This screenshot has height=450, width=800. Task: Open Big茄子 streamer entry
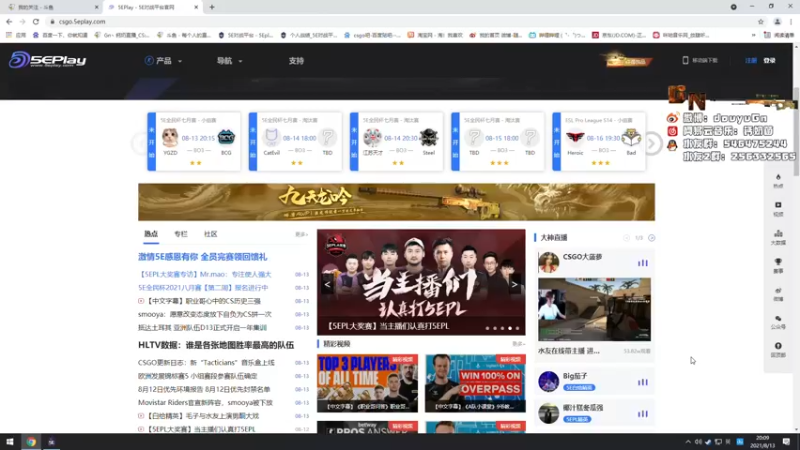(x=594, y=382)
